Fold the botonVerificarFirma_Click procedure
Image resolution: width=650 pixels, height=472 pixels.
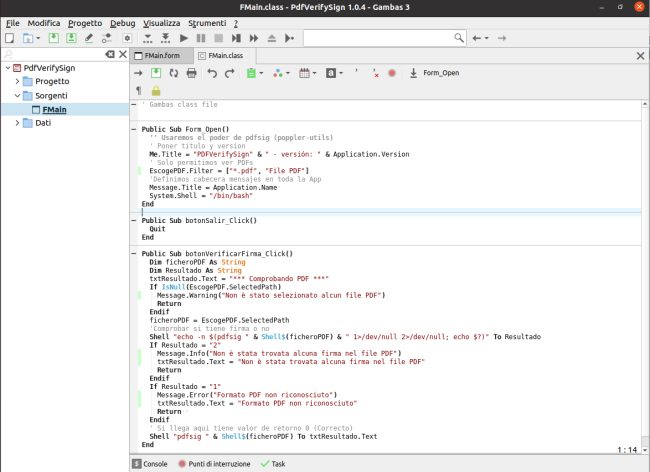(x=133, y=254)
